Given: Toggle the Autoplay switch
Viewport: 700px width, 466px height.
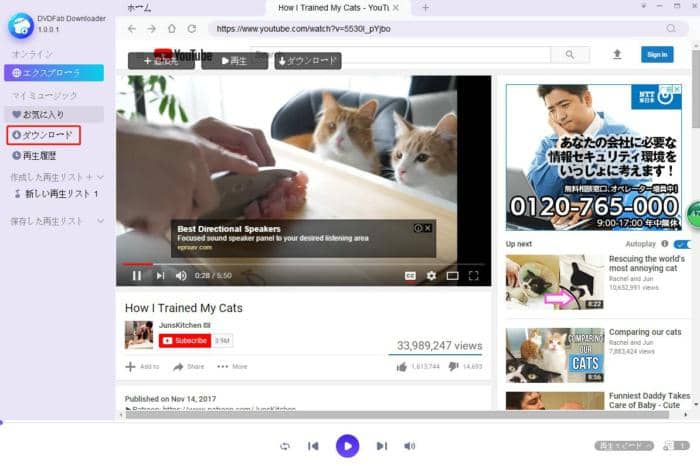Looking at the screenshot, I should tap(683, 244).
